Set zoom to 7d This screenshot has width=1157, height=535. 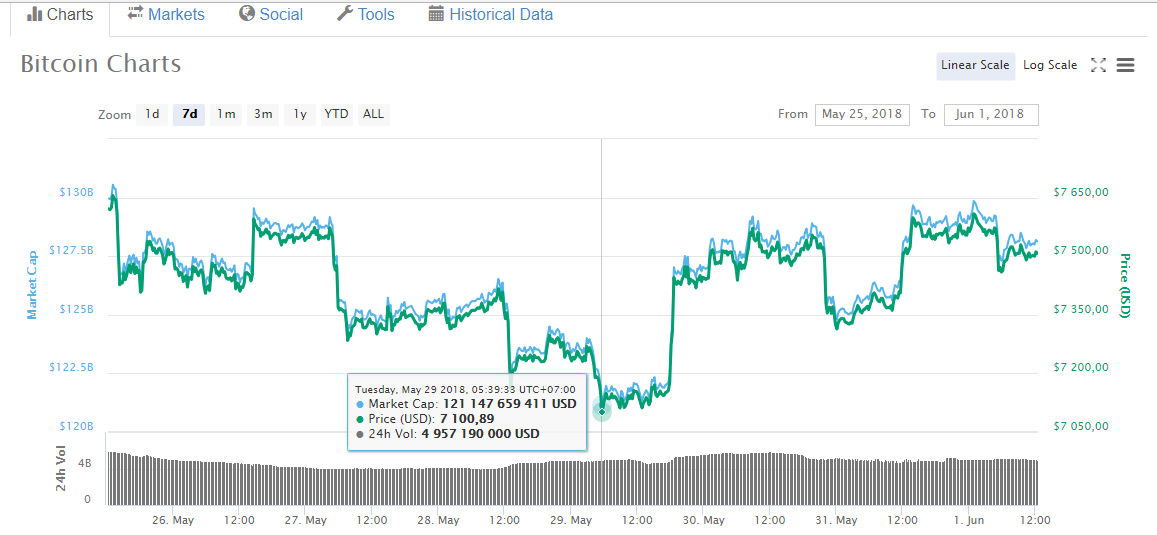coord(190,114)
